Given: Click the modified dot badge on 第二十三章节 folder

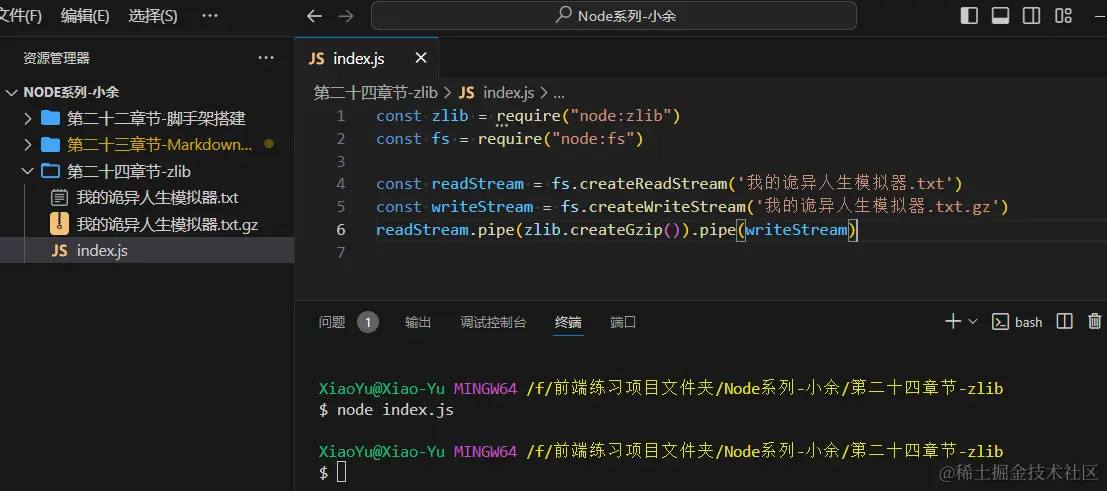Looking at the screenshot, I should [x=269, y=143].
